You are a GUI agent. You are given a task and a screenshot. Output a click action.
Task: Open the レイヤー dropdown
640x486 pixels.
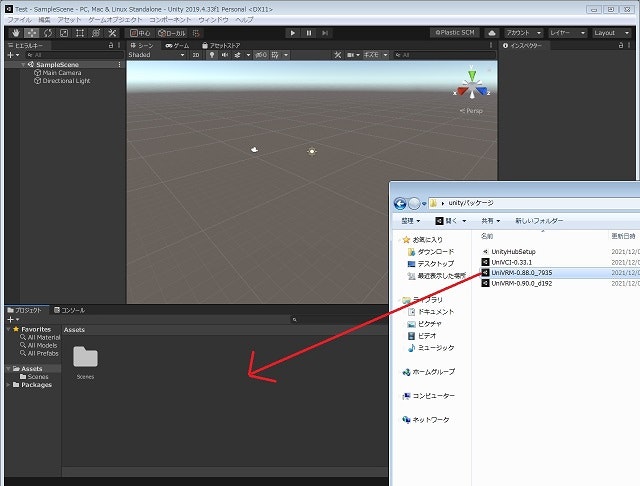[567, 33]
